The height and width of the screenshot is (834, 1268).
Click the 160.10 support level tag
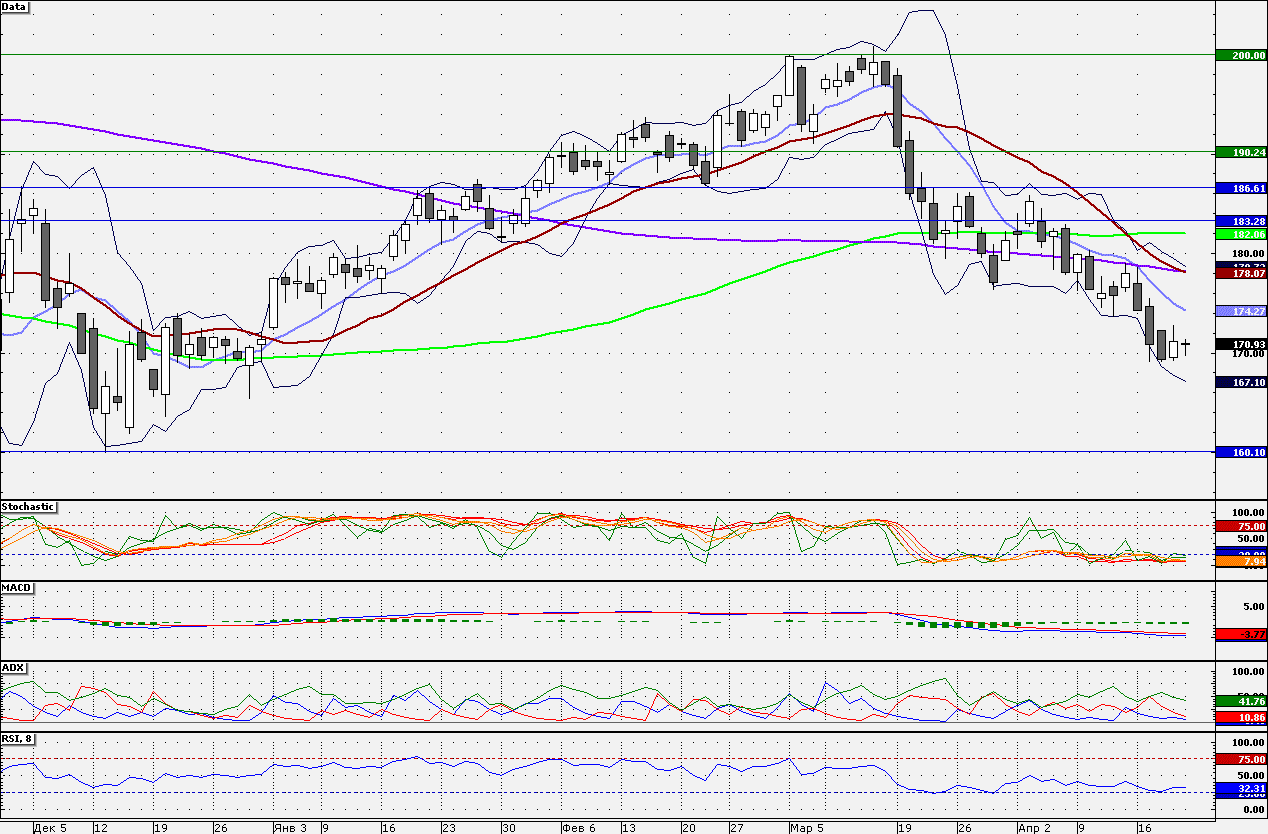point(1241,452)
